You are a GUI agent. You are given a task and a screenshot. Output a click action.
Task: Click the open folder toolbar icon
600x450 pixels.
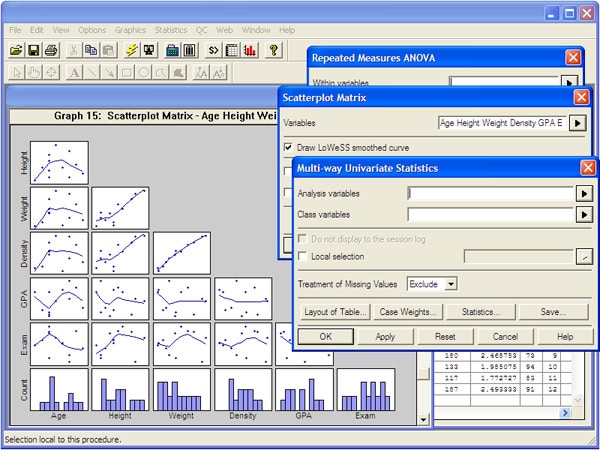[x=16, y=50]
